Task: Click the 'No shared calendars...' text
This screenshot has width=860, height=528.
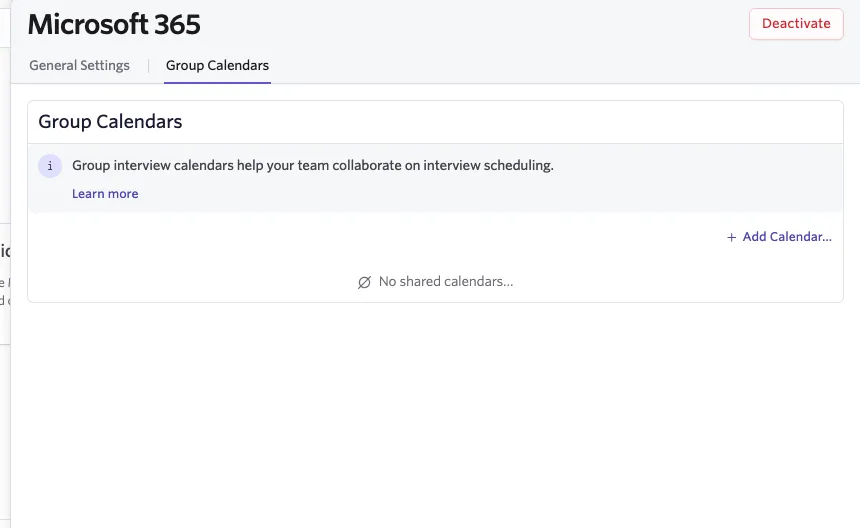Action: [x=446, y=281]
